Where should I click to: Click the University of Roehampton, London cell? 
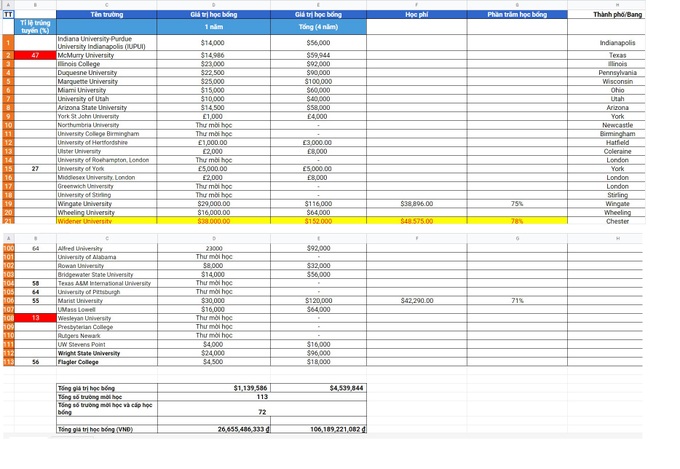107,160
